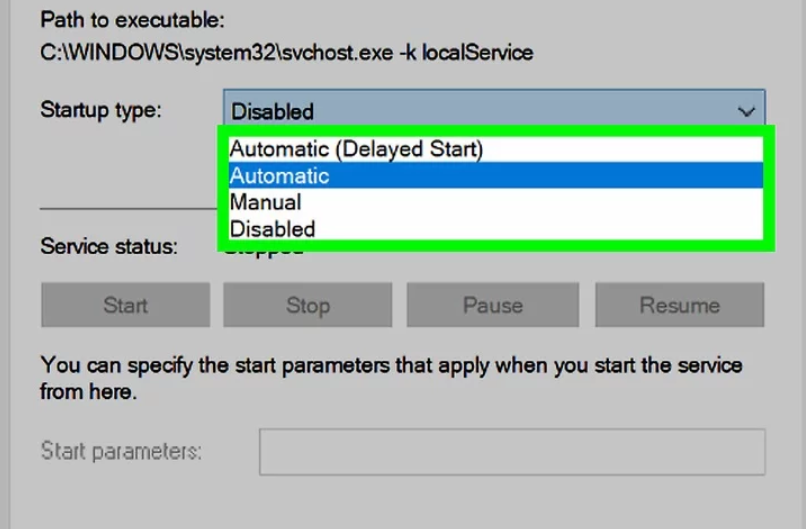Choose the highlighted Automatic option
The width and height of the screenshot is (806, 529).
pyautogui.click(x=280, y=176)
